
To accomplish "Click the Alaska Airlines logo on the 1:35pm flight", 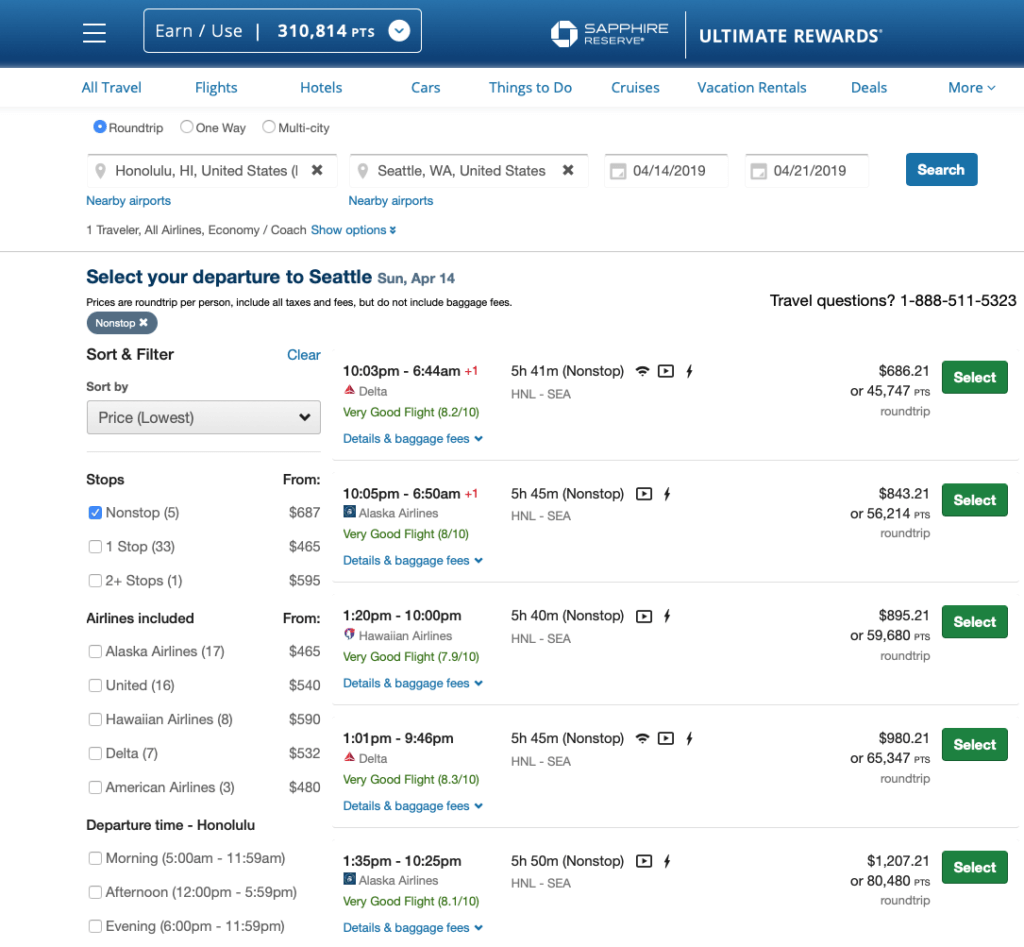I will pyautogui.click(x=349, y=878).
